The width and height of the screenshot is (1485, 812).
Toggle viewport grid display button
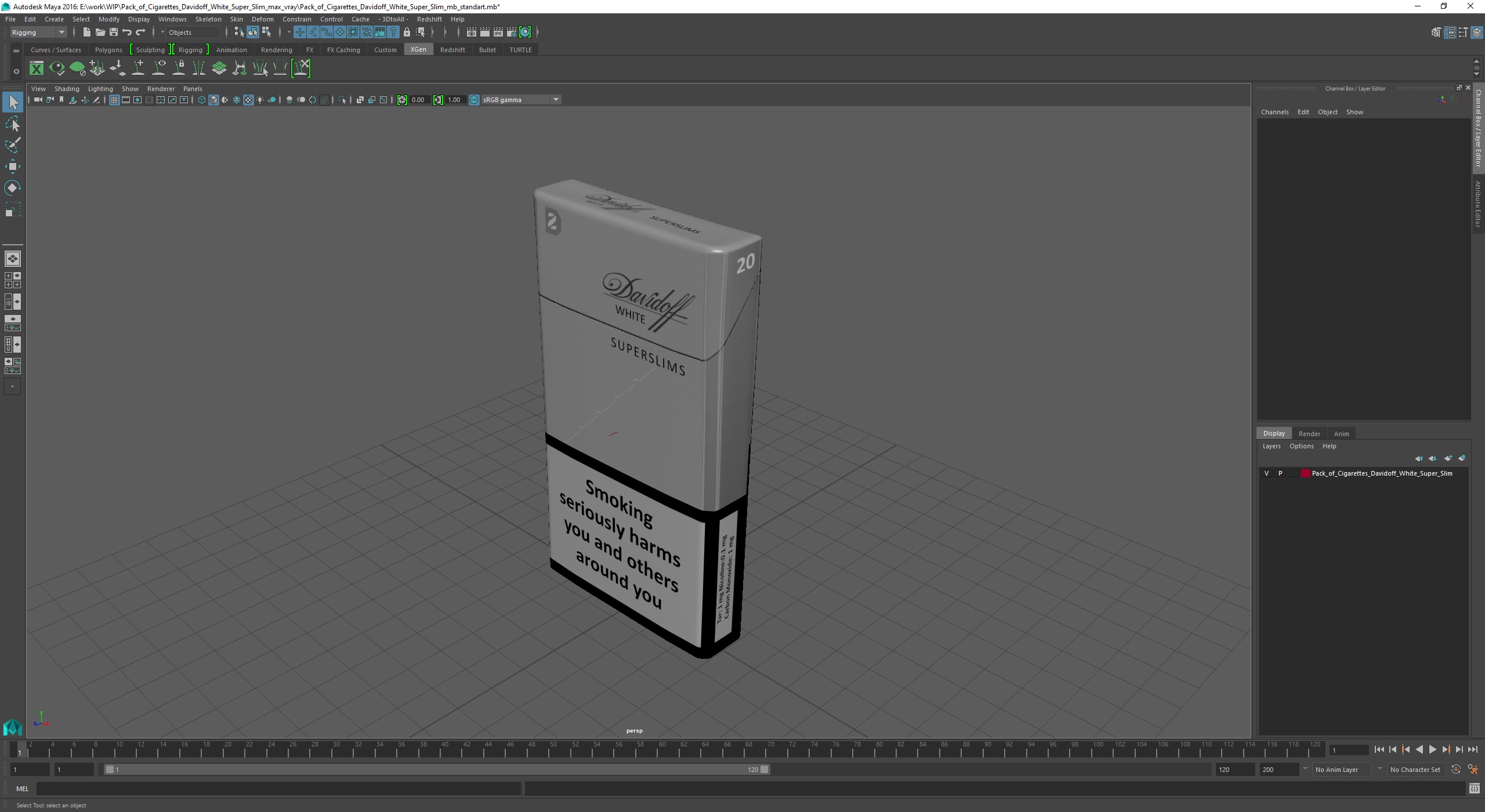click(114, 100)
